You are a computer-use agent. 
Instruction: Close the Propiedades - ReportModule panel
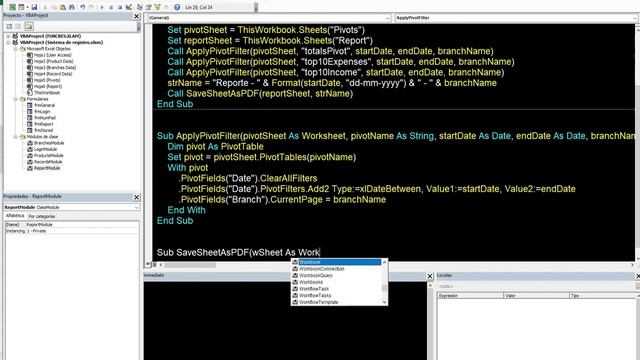pyautogui.click(x=137, y=197)
